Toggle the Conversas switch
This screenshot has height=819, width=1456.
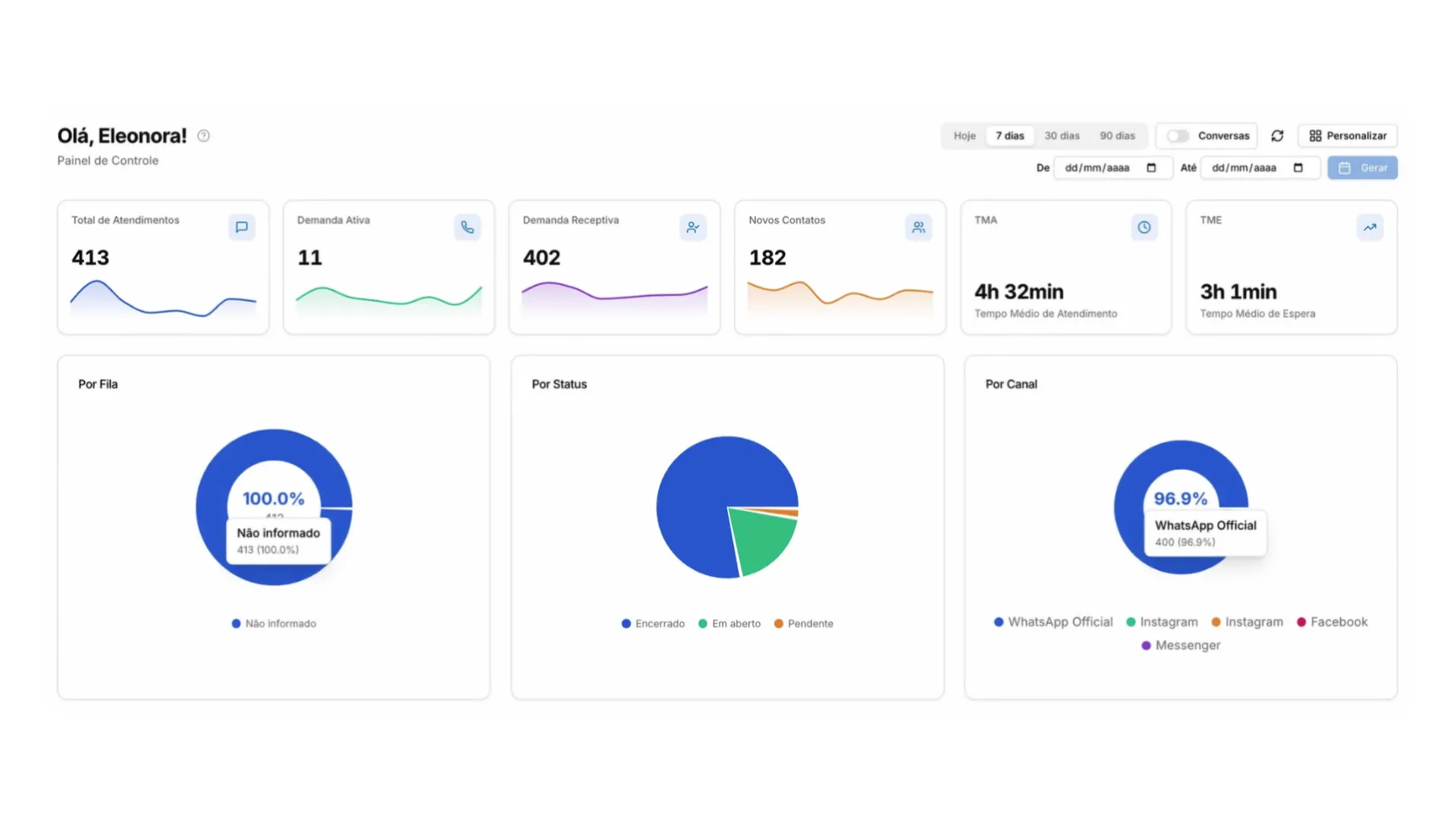coord(1178,136)
